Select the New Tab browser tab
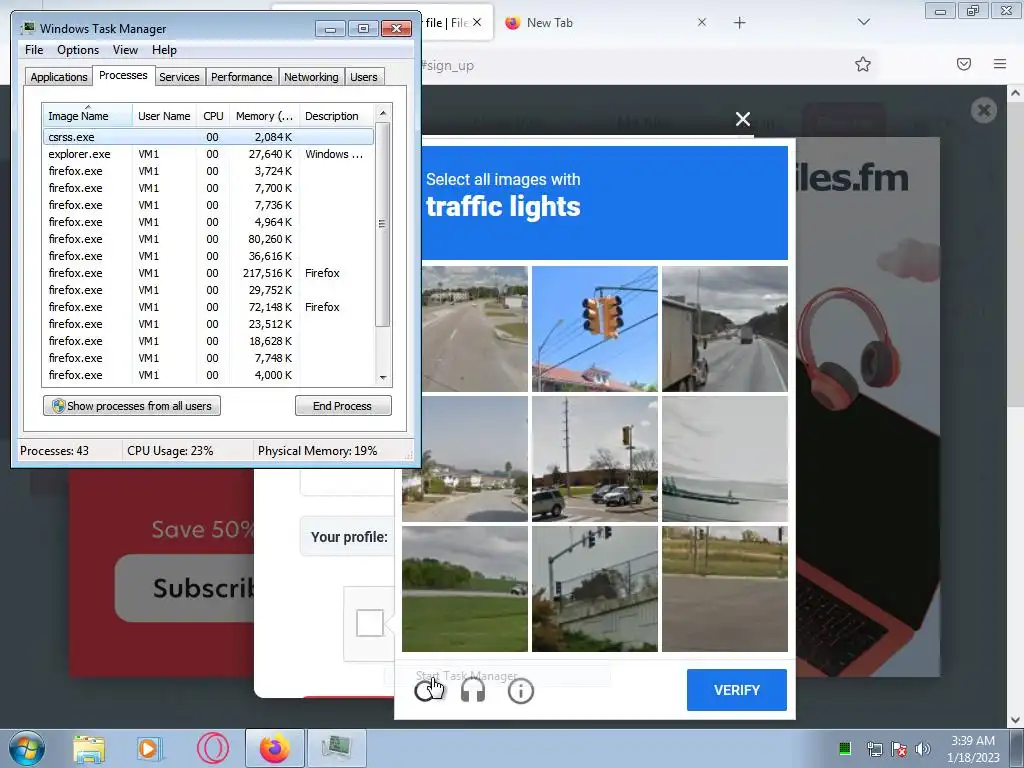Screen dimensions: 1024x768 point(604,23)
